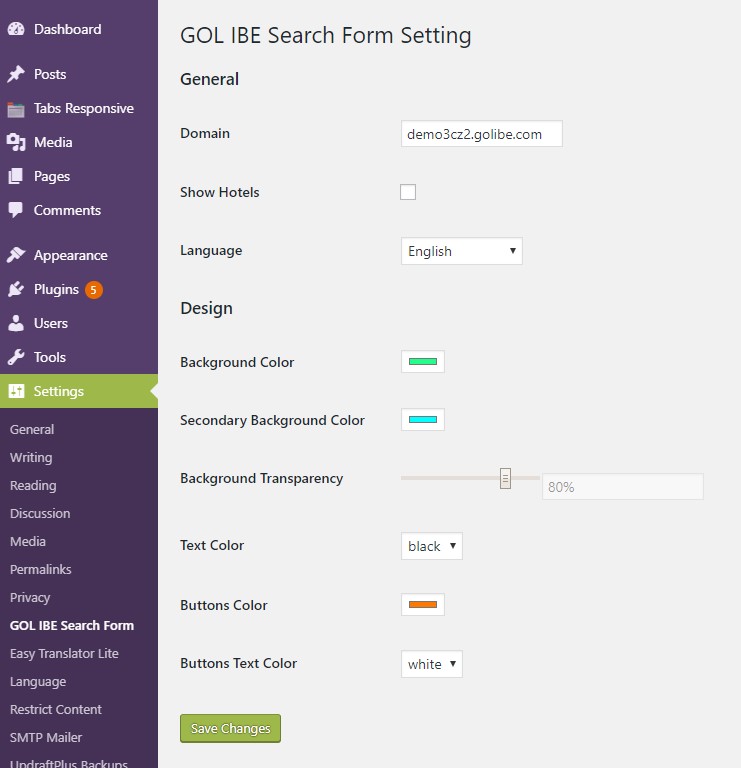Enable the Show Hotels checkbox

click(x=408, y=192)
